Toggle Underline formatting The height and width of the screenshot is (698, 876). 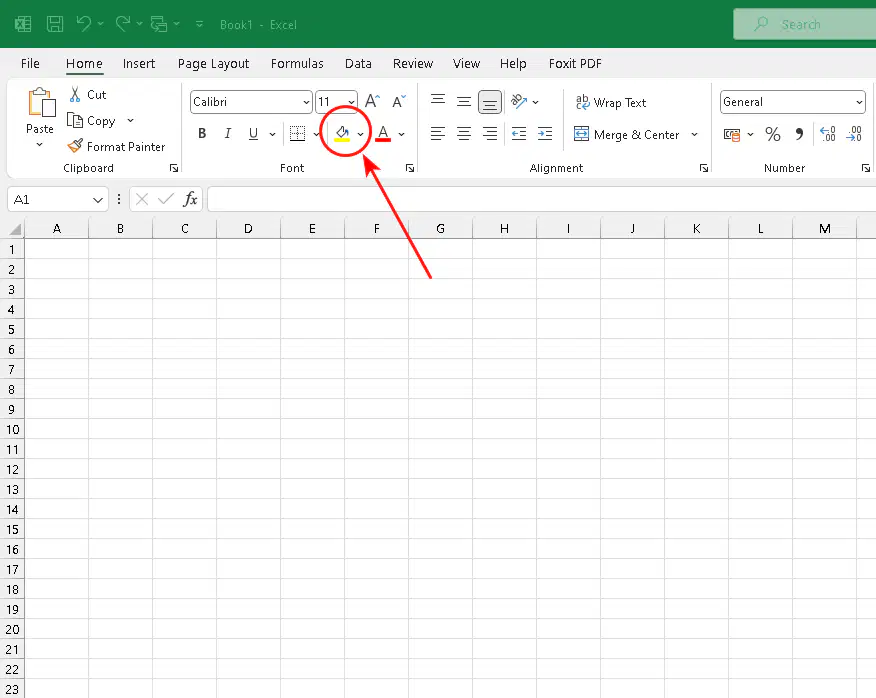[254, 134]
